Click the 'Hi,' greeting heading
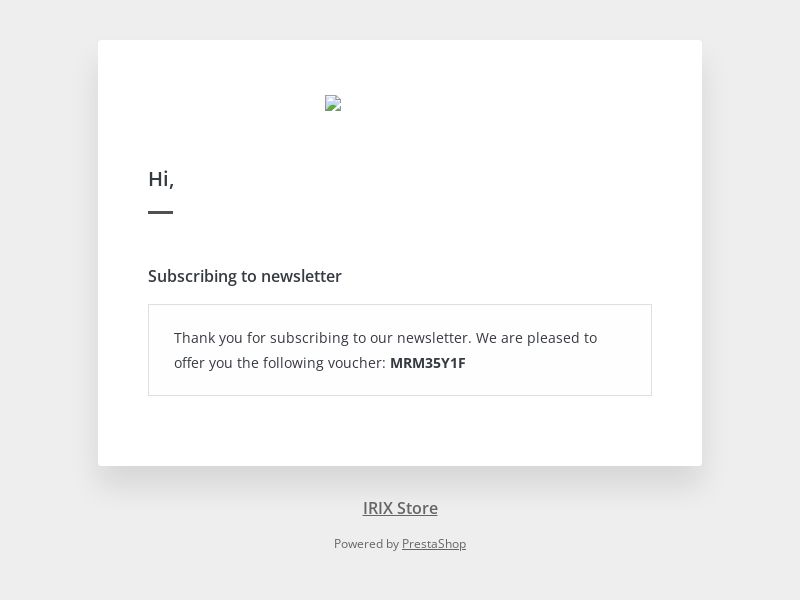This screenshot has height=600, width=800. click(x=161, y=179)
